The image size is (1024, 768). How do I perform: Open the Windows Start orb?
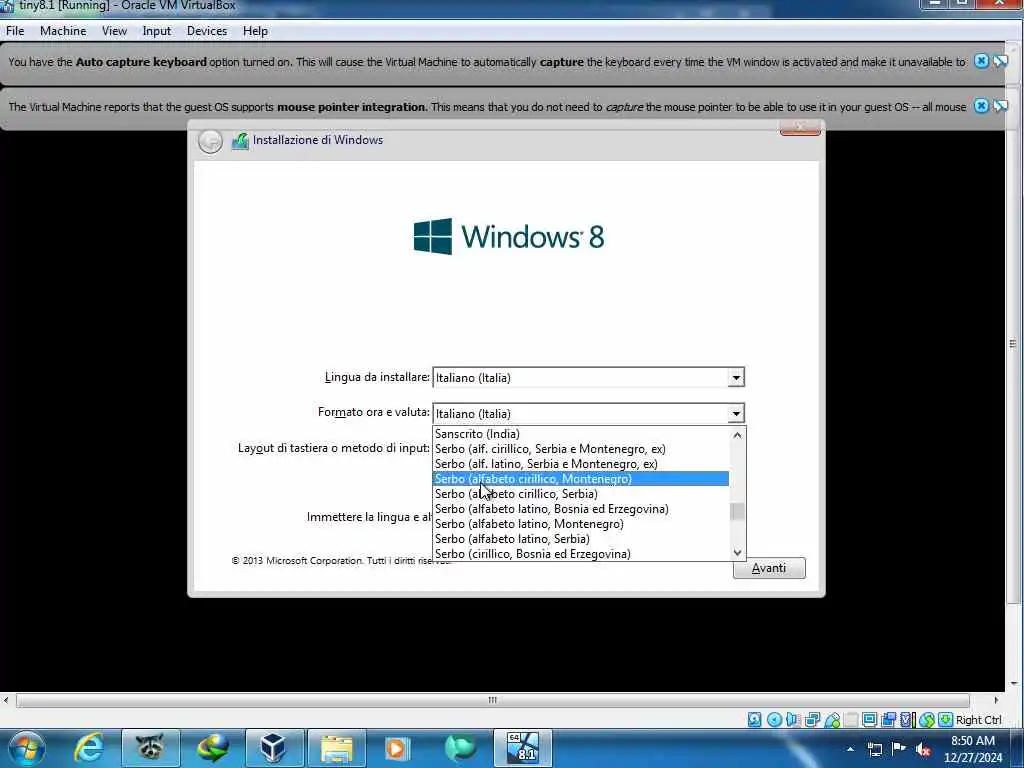coord(27,748)
